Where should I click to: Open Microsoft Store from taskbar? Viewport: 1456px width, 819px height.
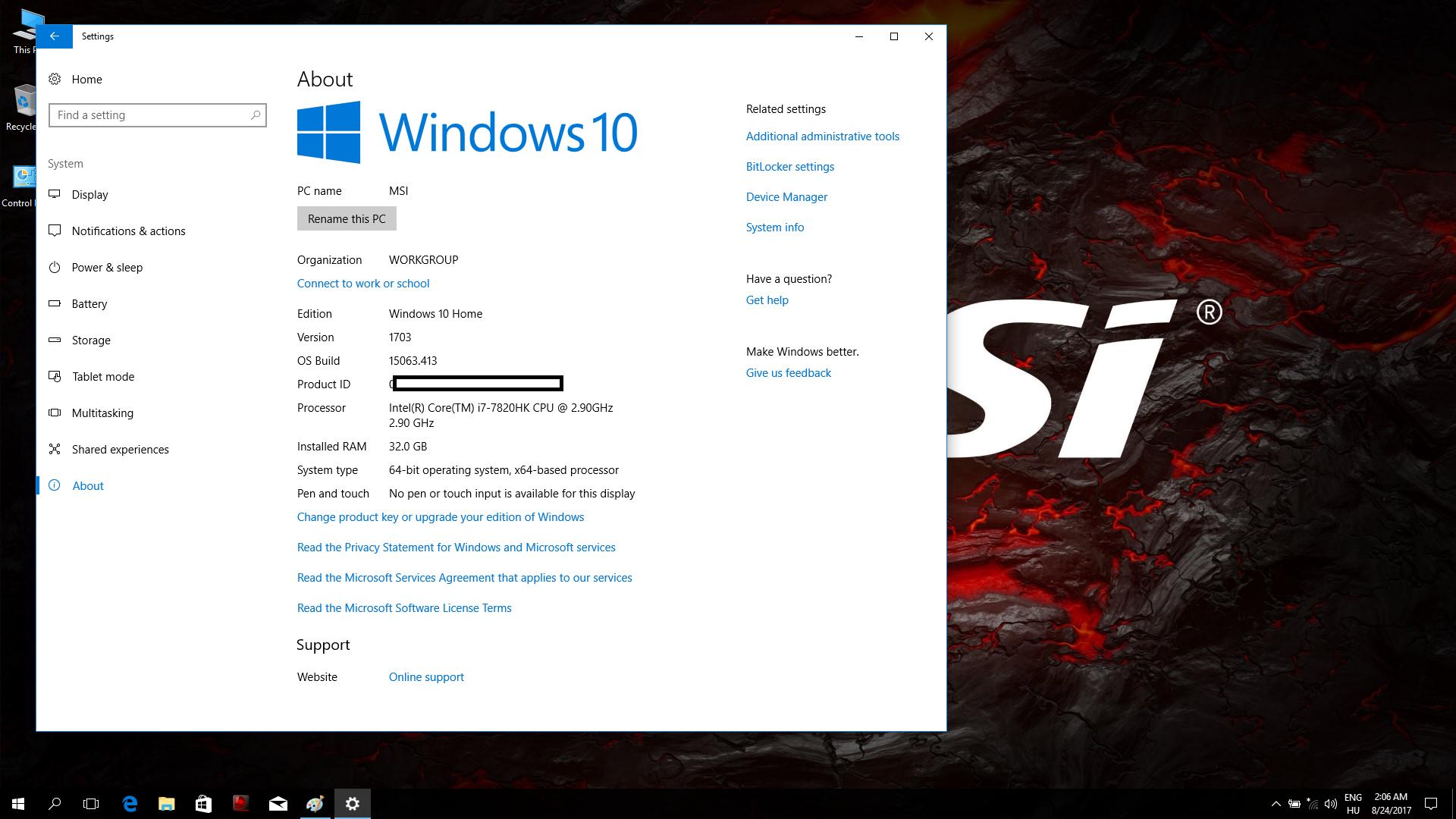pos(203,804)
